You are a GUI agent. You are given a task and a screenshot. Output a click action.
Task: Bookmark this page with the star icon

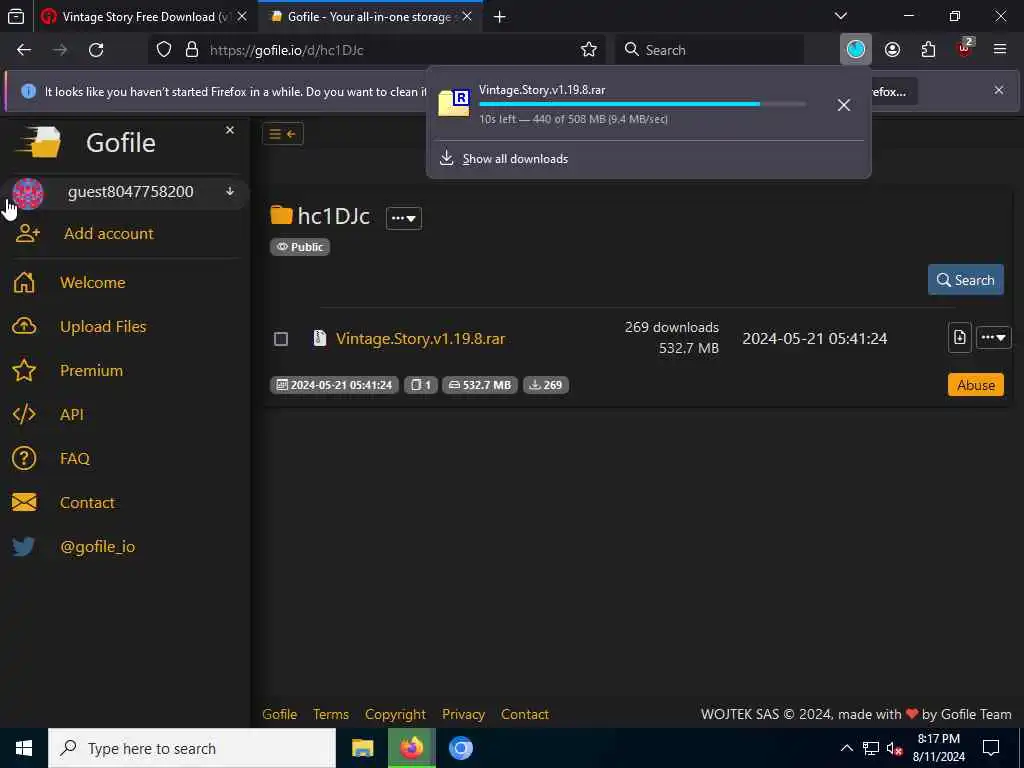click(x=588, y=50)
